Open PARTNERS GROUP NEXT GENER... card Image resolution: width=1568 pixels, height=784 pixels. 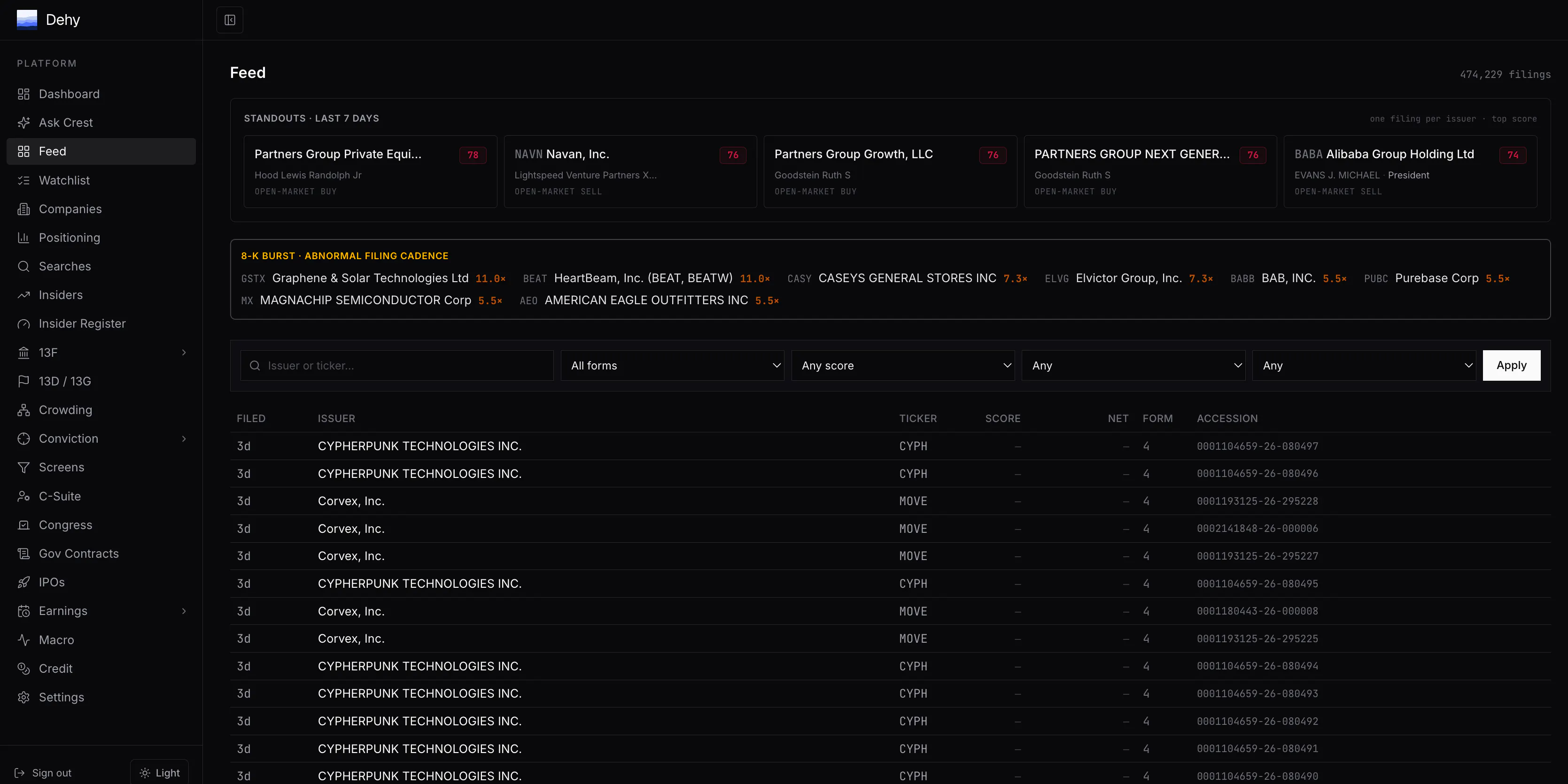point(1150,171)
